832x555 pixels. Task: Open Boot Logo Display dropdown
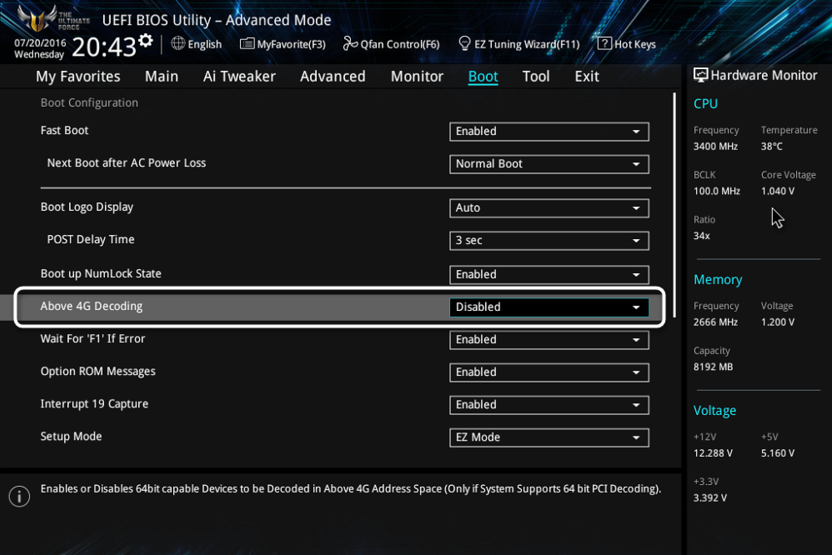(x=549, y=208)
